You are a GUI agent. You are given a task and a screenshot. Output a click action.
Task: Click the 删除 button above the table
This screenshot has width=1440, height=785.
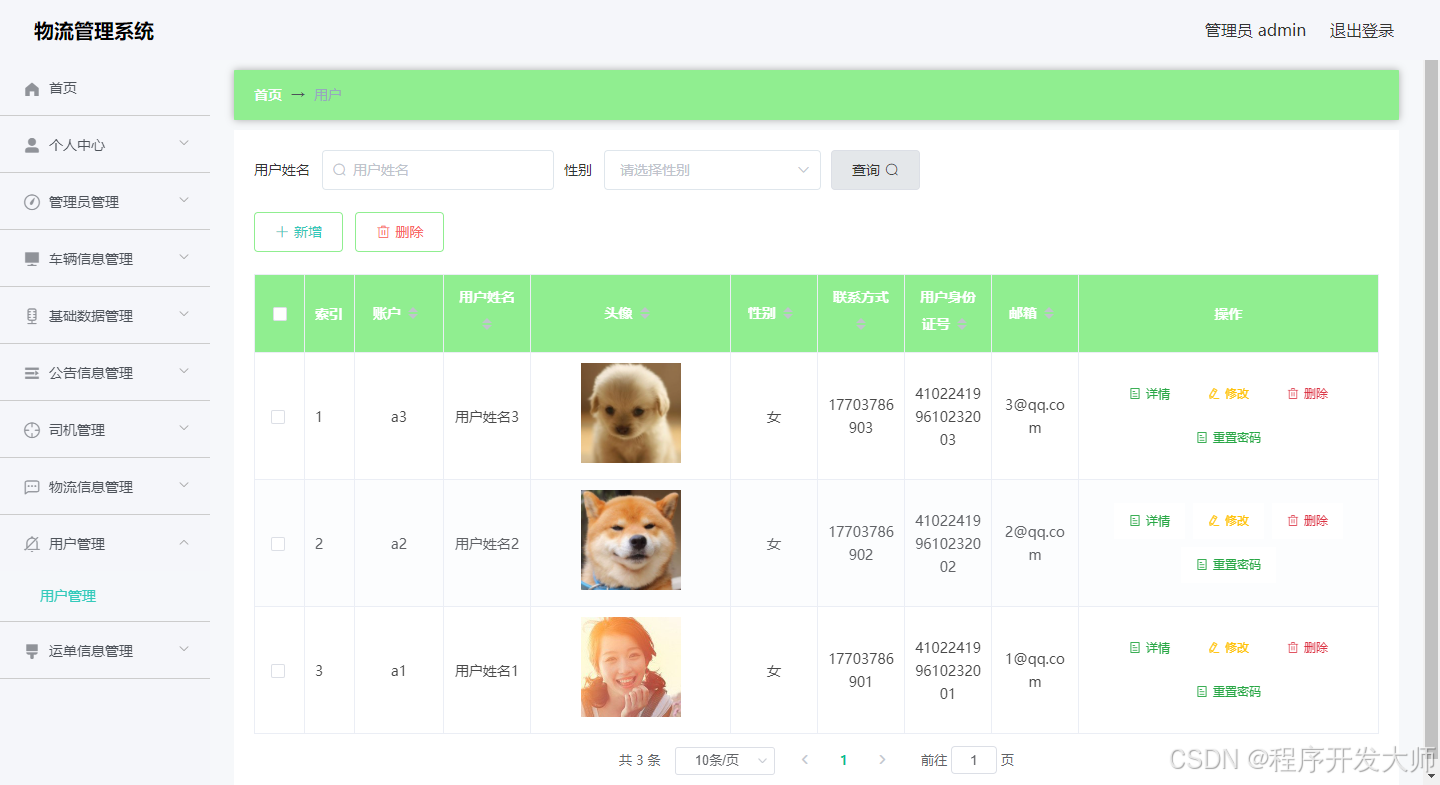click(399, 232)
